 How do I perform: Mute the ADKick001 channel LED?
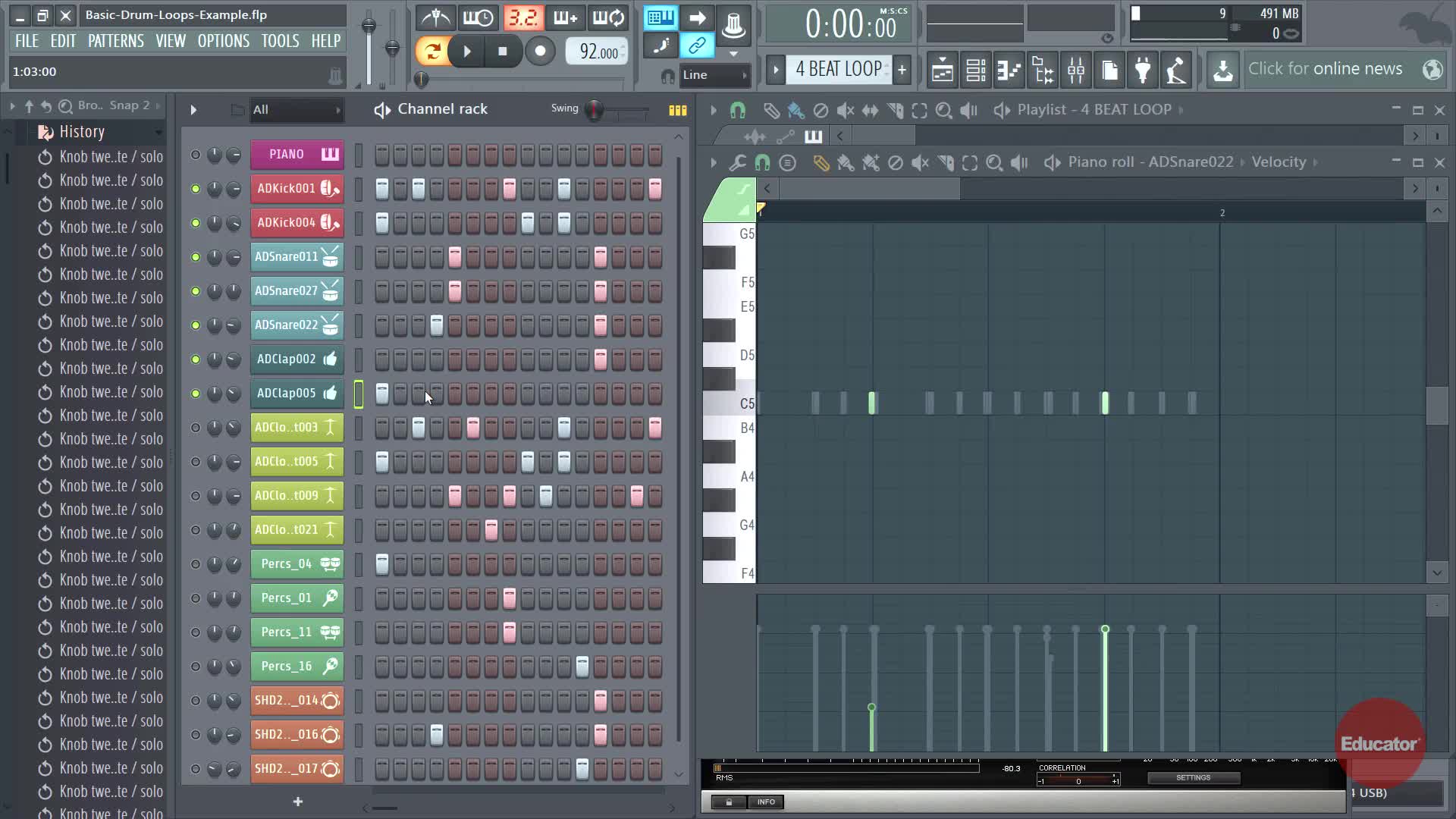point(196,189)
